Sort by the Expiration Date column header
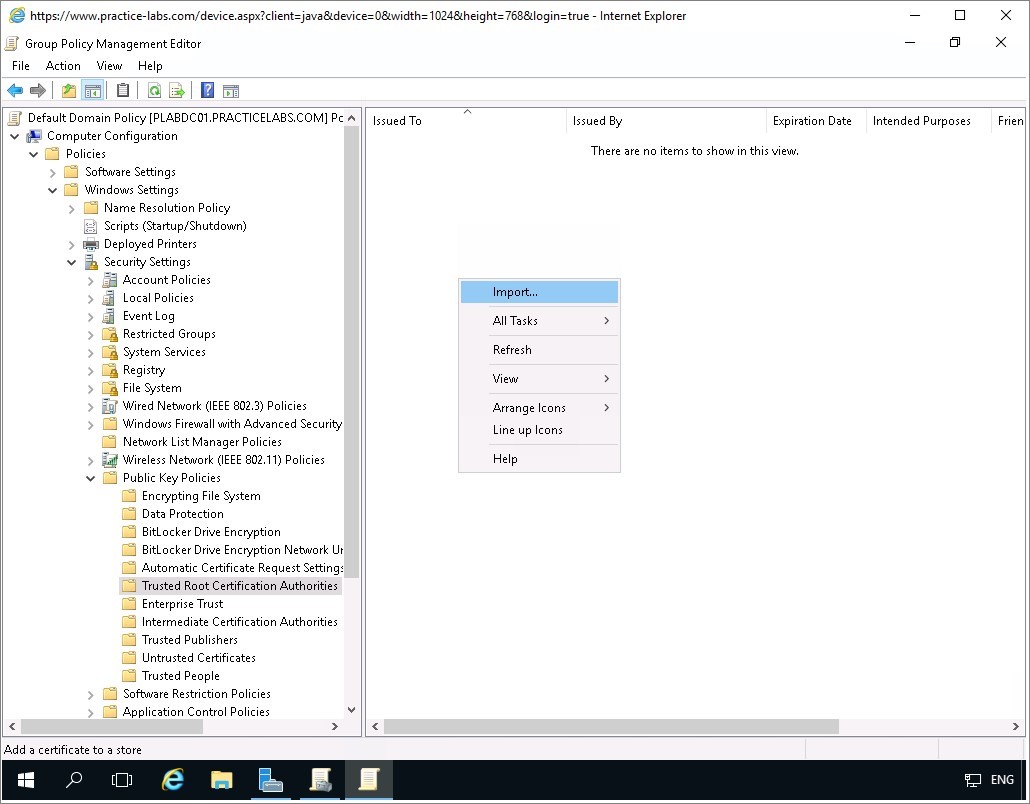This screenshot has height=804, width=1030. pyautogui.click(x=812, y=121)
